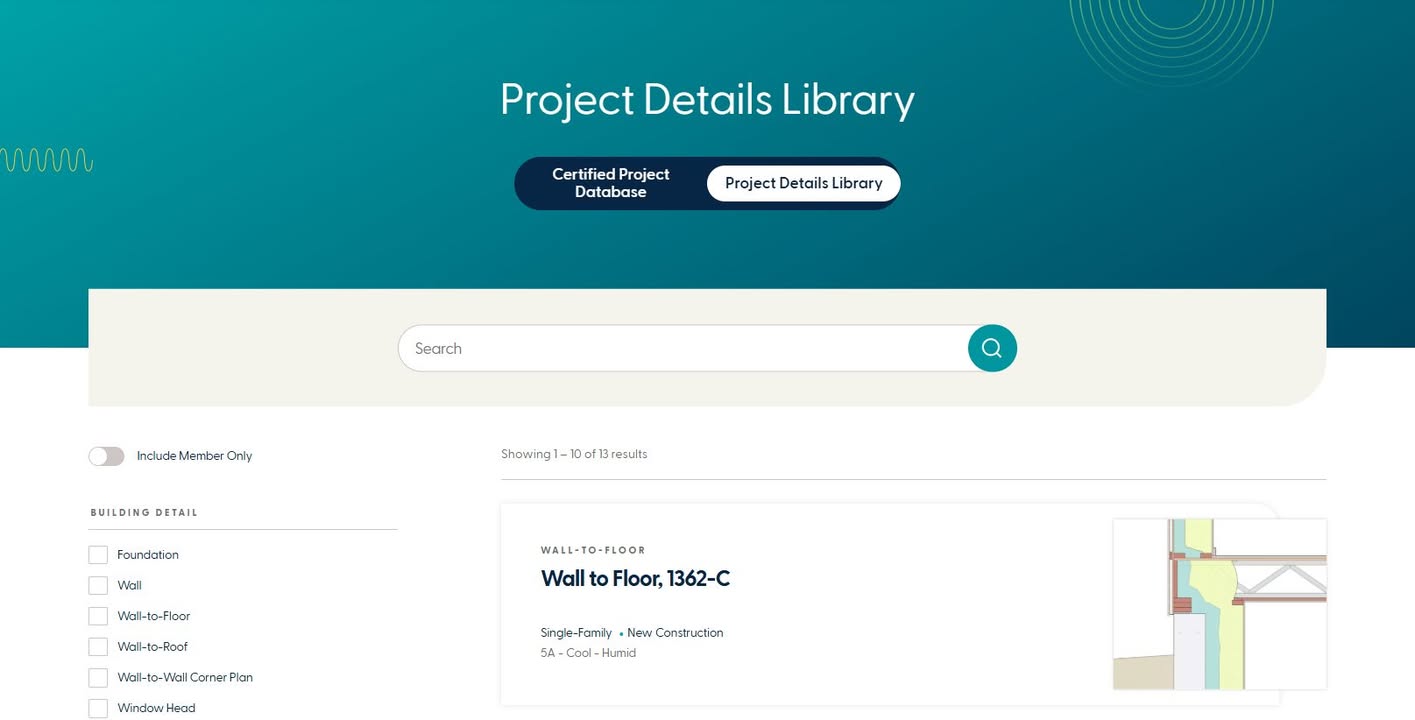Toggle the Include Member Only switch
The image size is (1415, 720).
tap(106, 456)
